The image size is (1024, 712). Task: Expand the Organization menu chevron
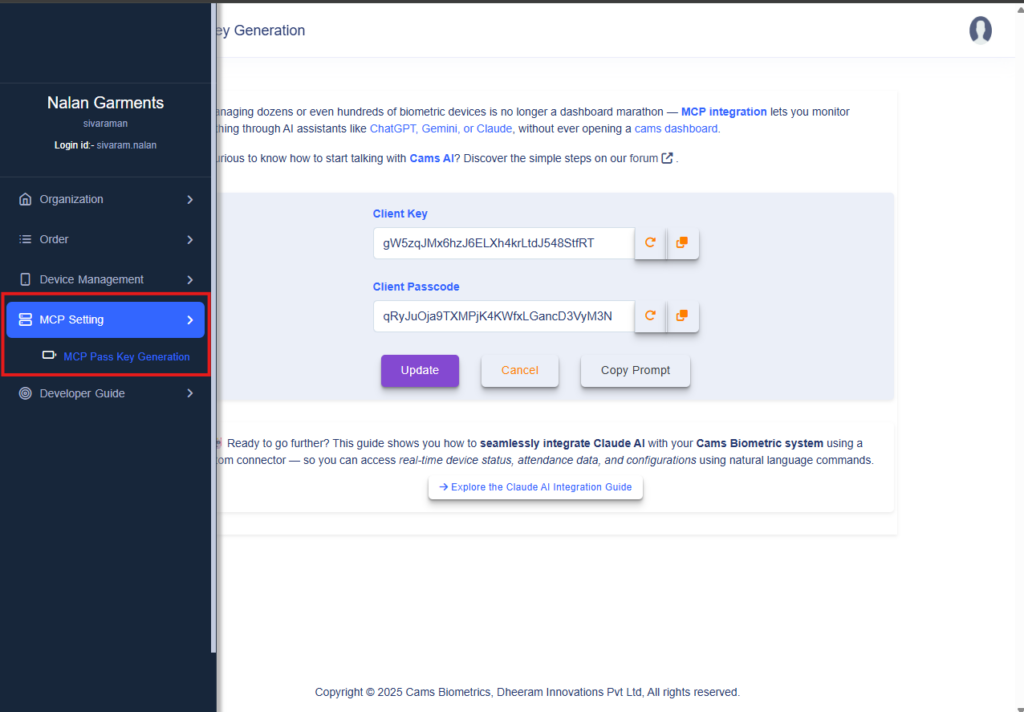(x=190, y=200)
